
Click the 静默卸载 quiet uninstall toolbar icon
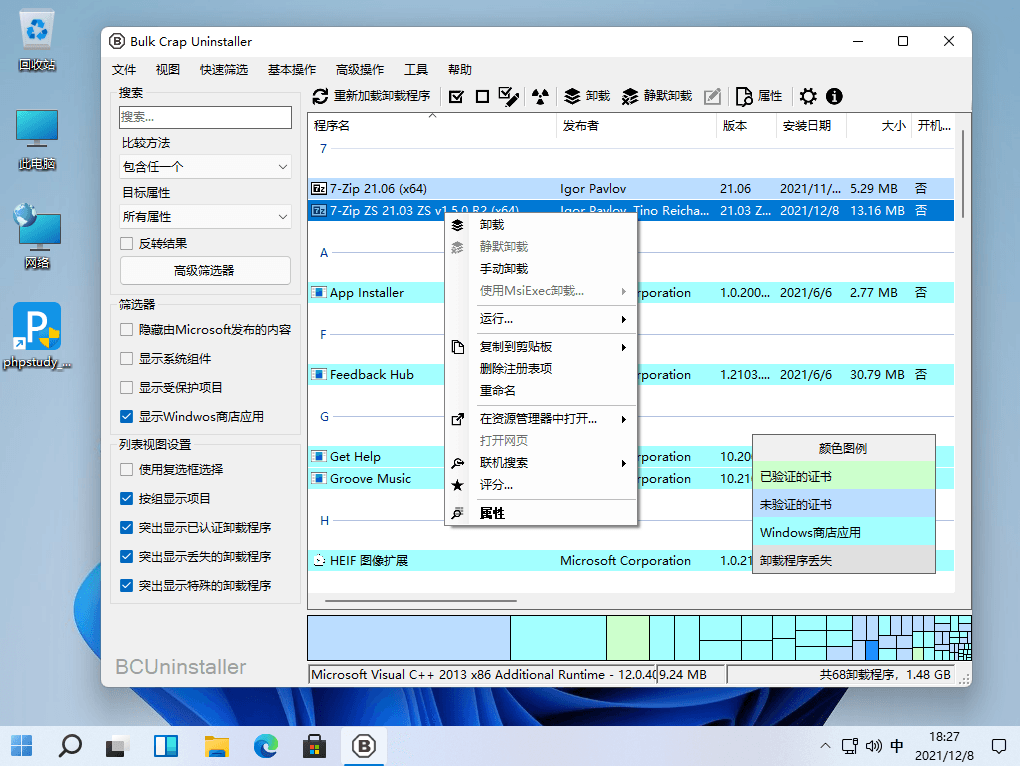[x=630, y=96]
